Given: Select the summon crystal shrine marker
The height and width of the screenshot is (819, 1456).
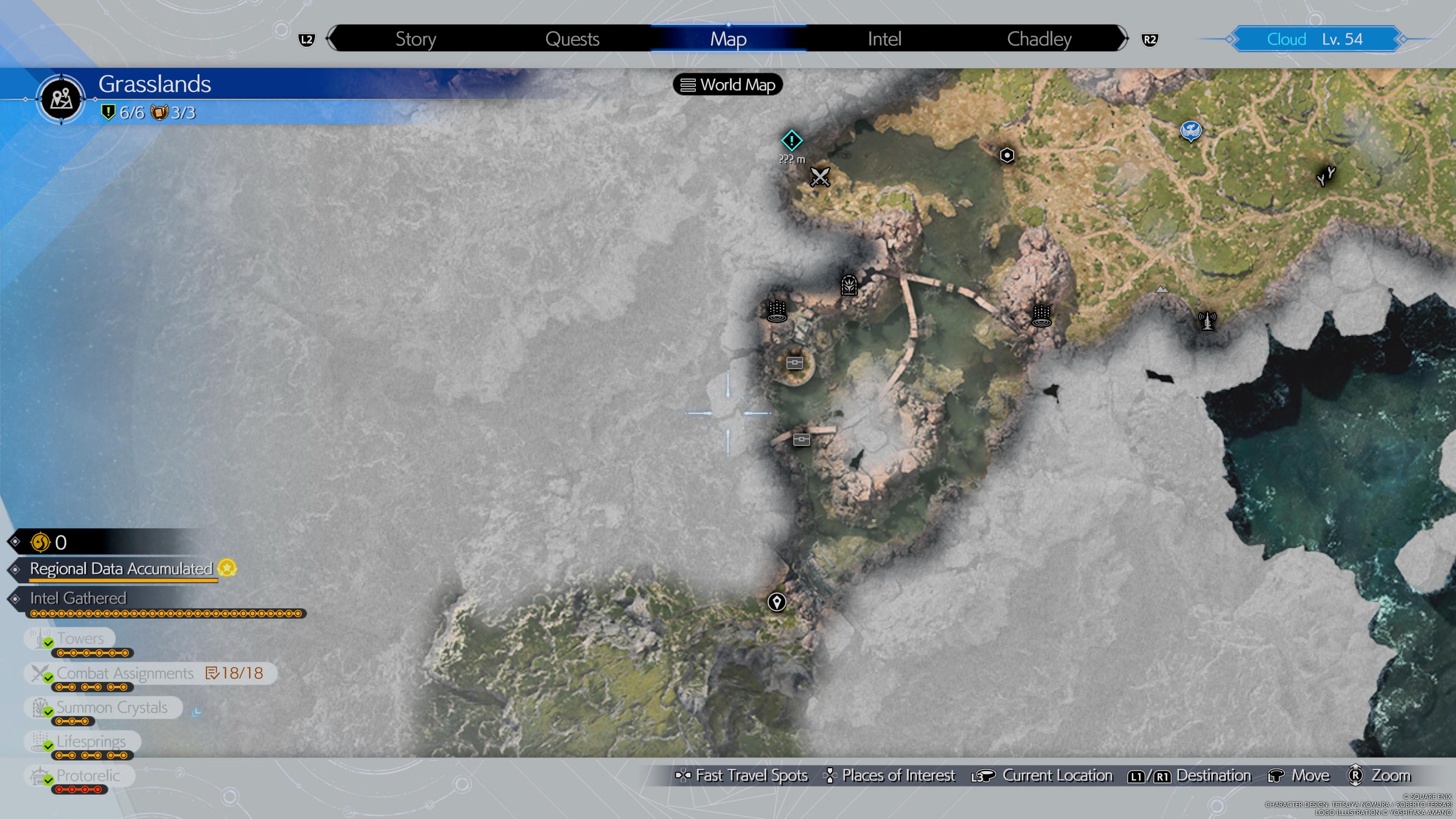Looking at the screenshot, I should (x=849, y=285).
